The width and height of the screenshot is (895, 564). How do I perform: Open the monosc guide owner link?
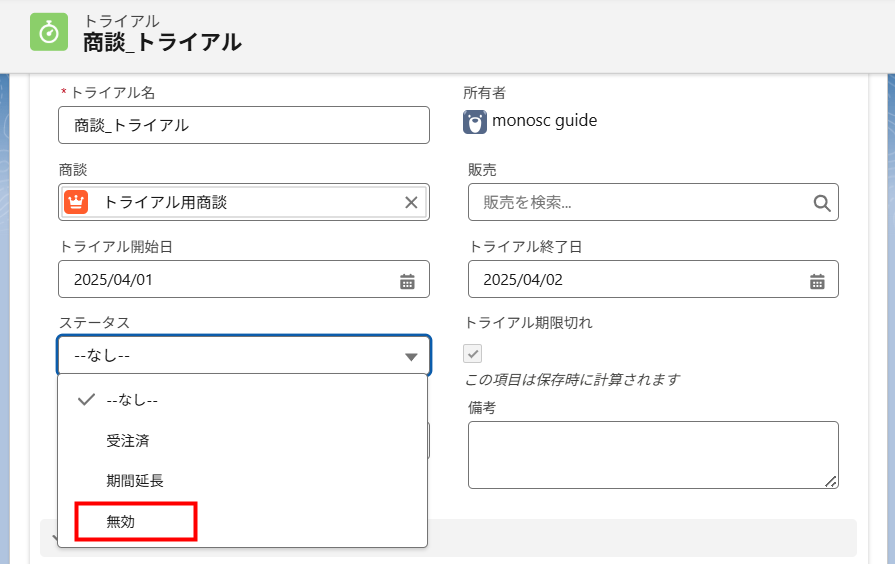(544, 121)
